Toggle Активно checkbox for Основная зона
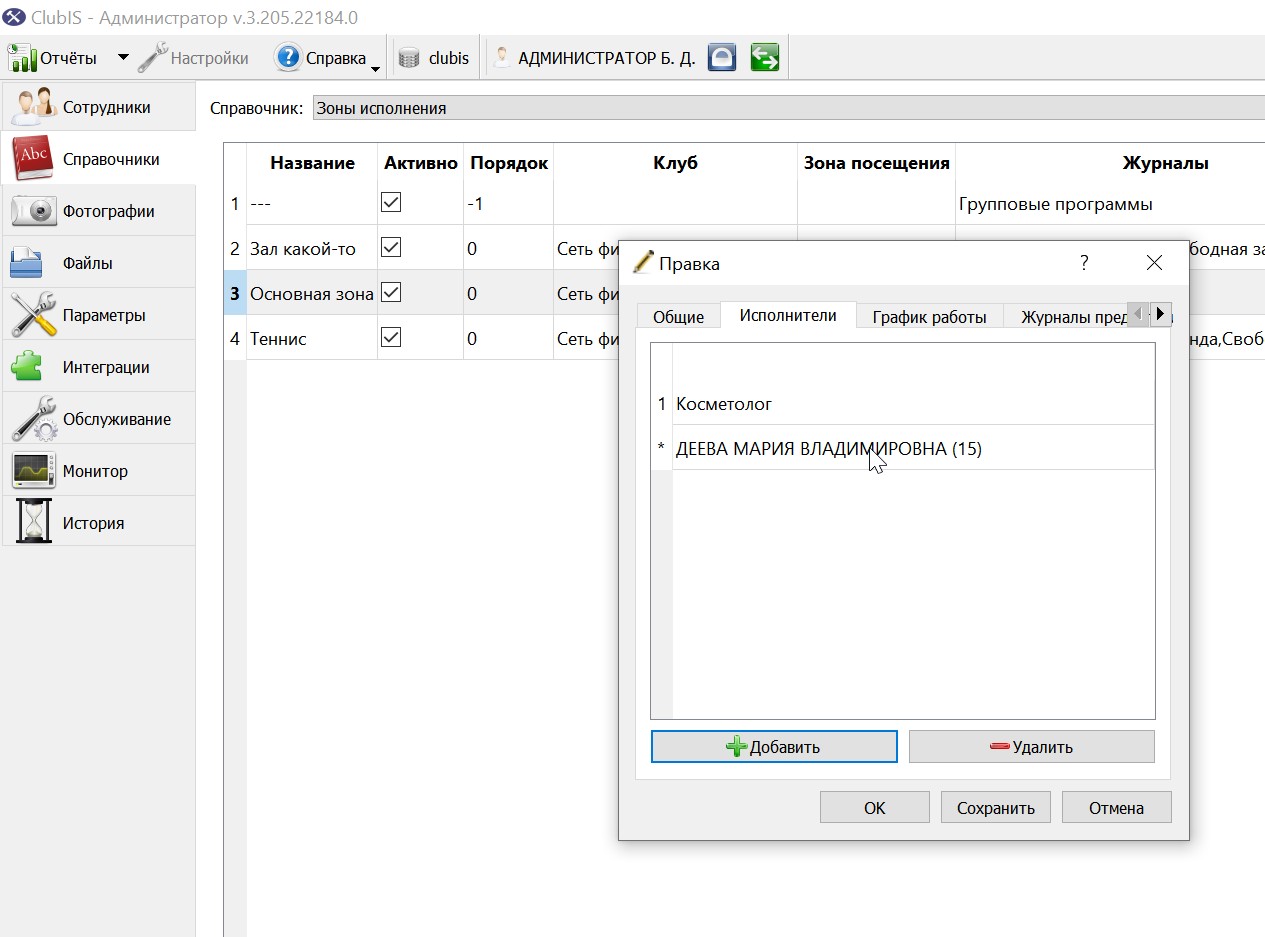The height and width of the screenshot is (937, 1265). [391, 292]
